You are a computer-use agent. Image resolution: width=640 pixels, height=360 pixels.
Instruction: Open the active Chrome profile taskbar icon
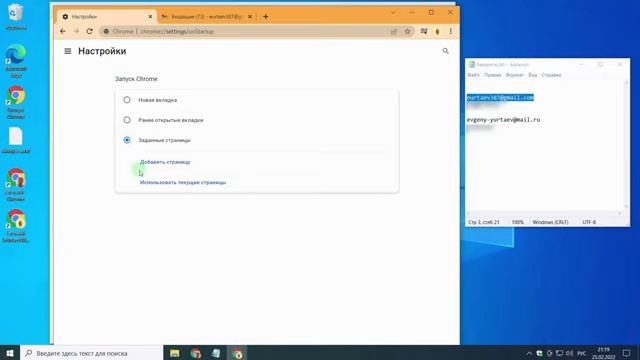pos(237,353)
